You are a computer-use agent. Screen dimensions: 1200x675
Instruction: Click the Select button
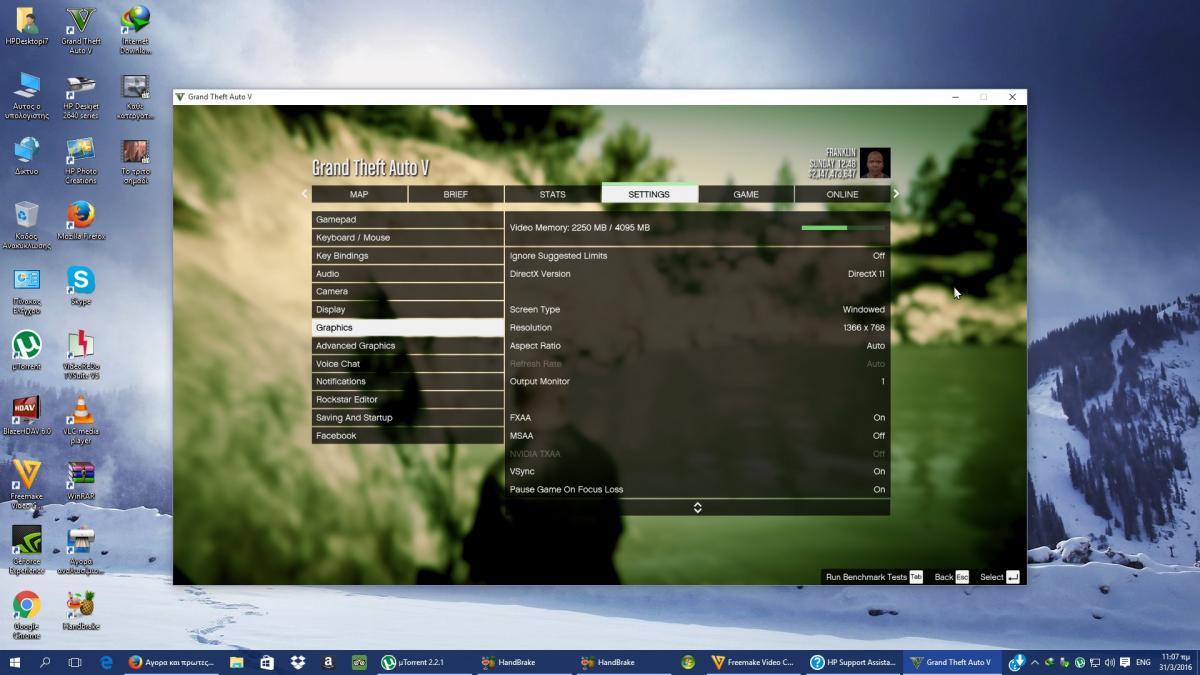coord(999,577)
